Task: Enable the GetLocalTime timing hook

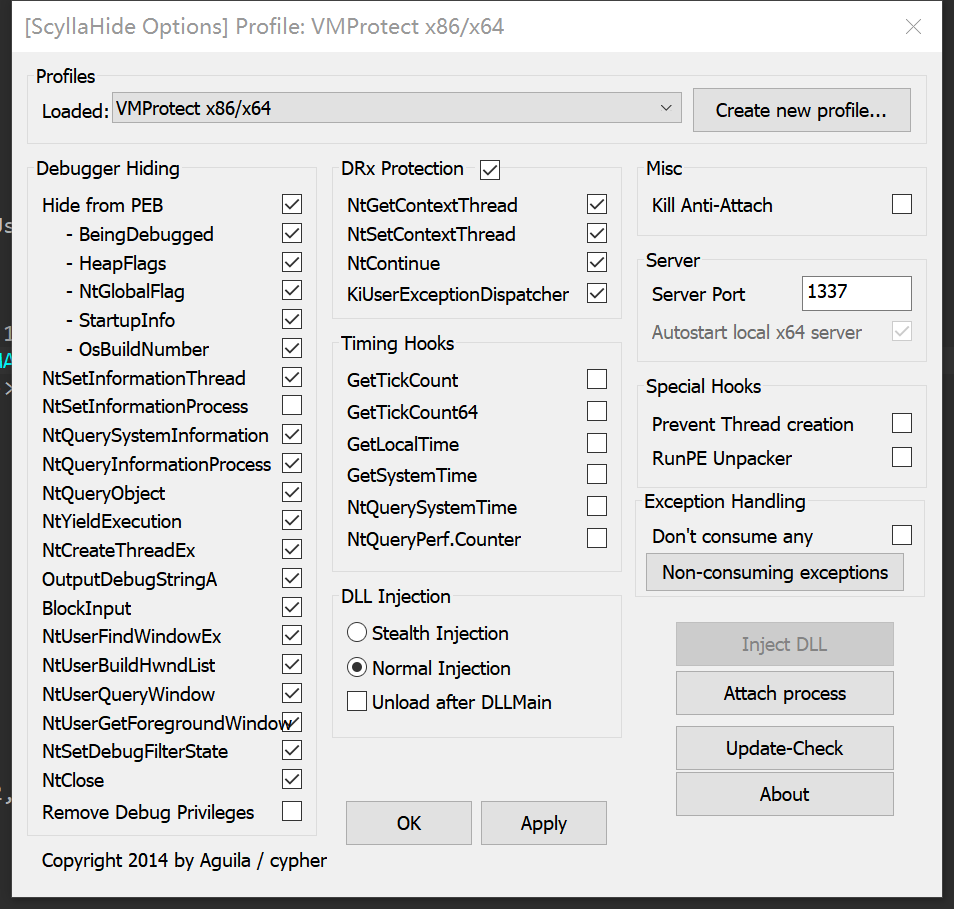Action: pos(597,443)
